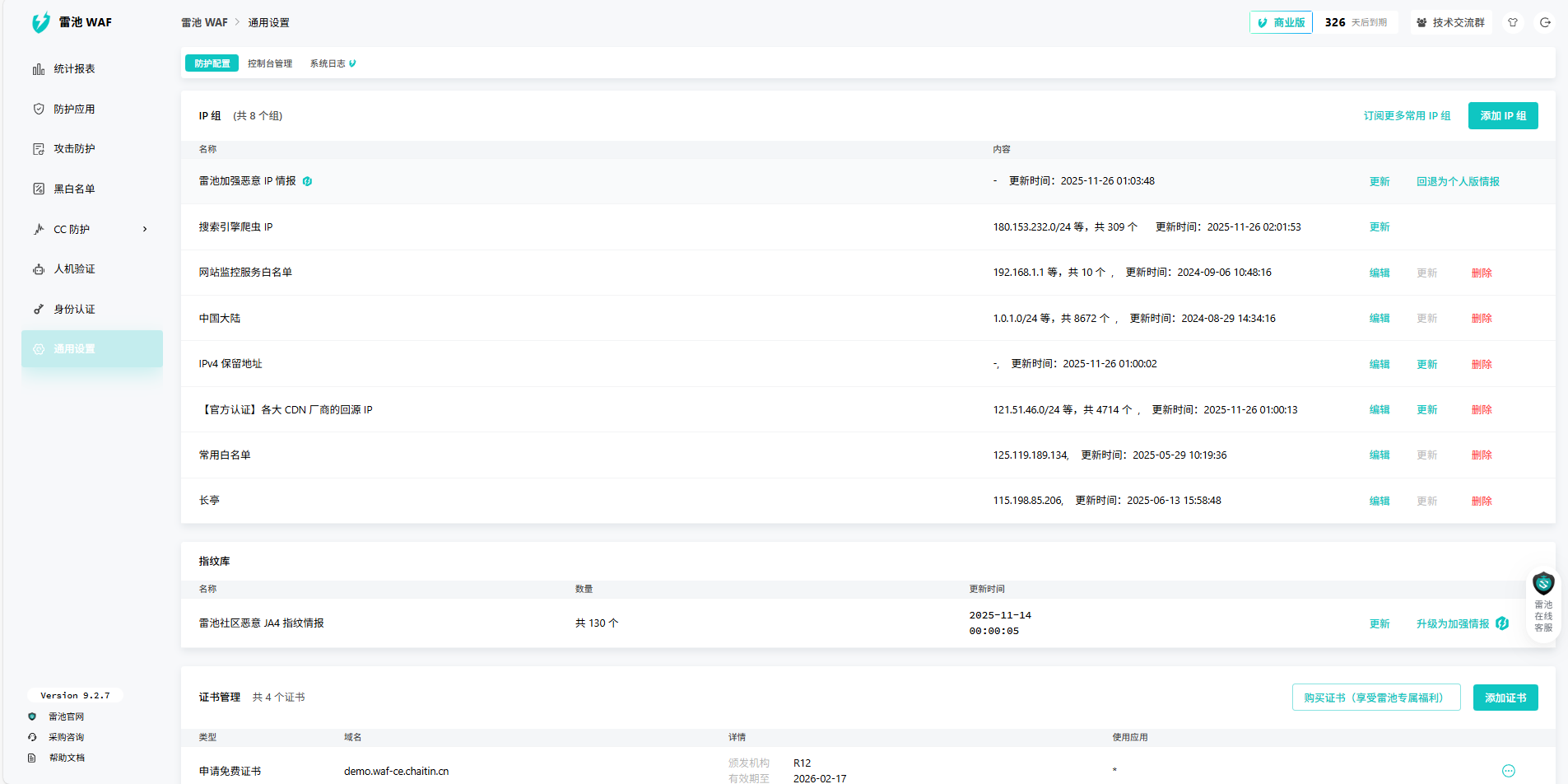Click the 攻击防护 sidebar icon
Viewport: 1568px width, 784px height.
click(x=39, y=149)
